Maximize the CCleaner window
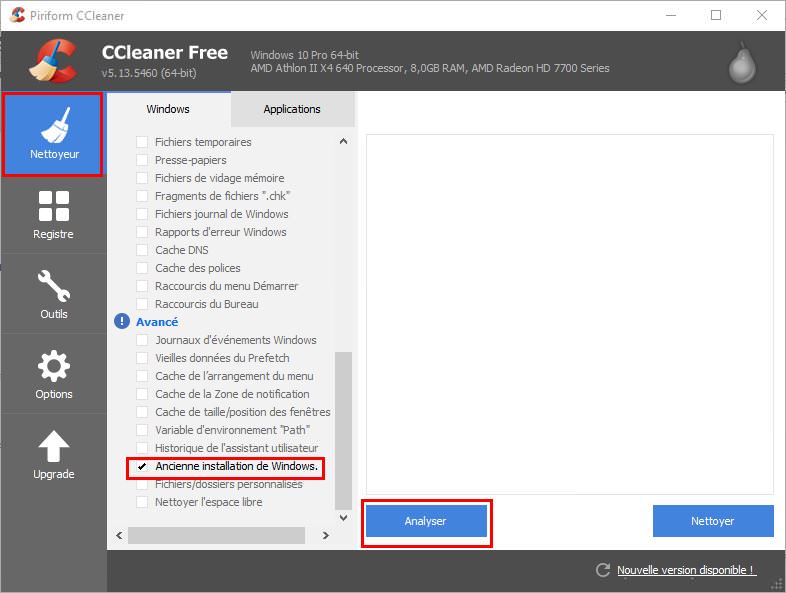The image size is (786, 593). [716, 16]
